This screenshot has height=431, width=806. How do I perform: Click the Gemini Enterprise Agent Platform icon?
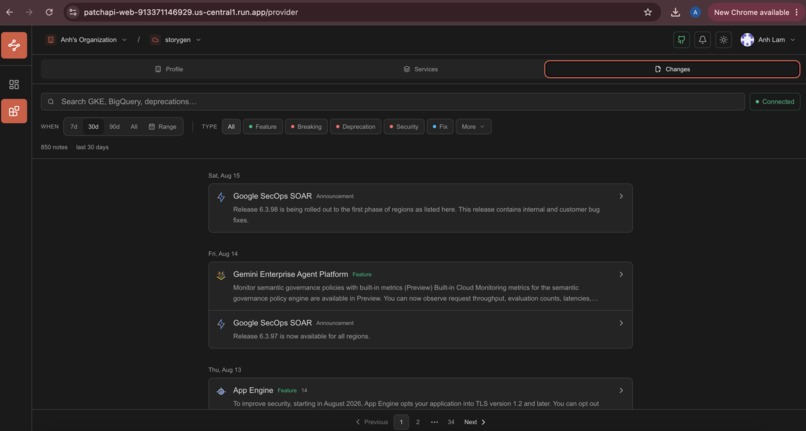(221, 275)
